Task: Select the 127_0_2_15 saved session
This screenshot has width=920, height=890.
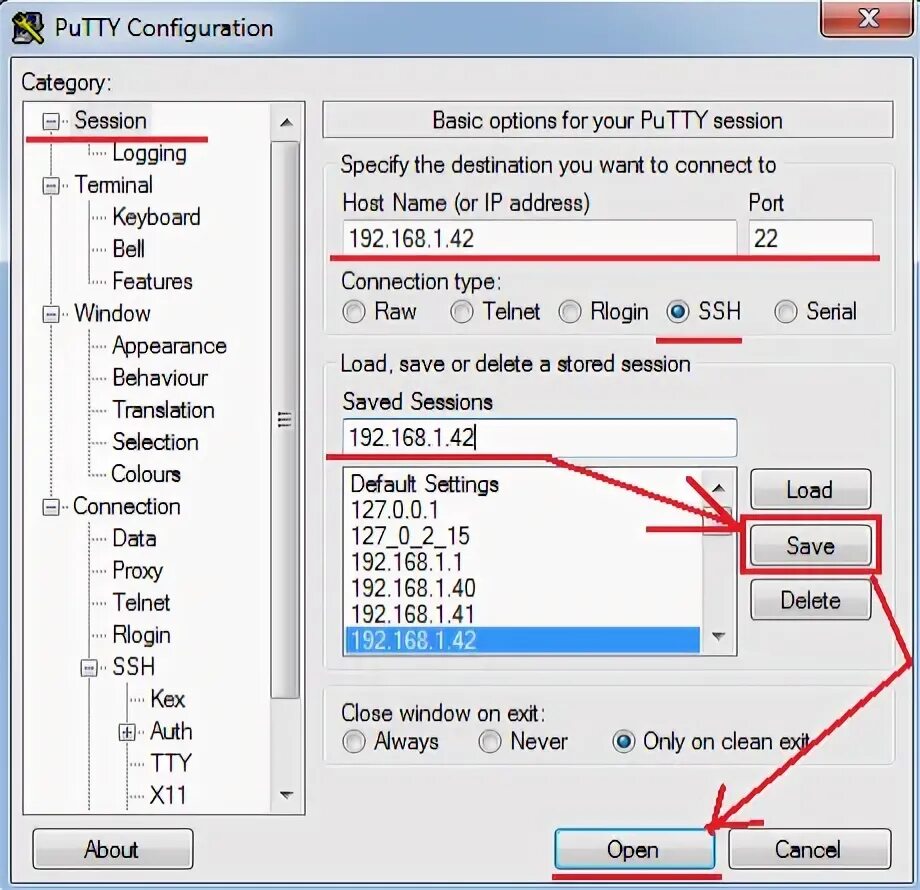Action: click(x=522, y=536)
